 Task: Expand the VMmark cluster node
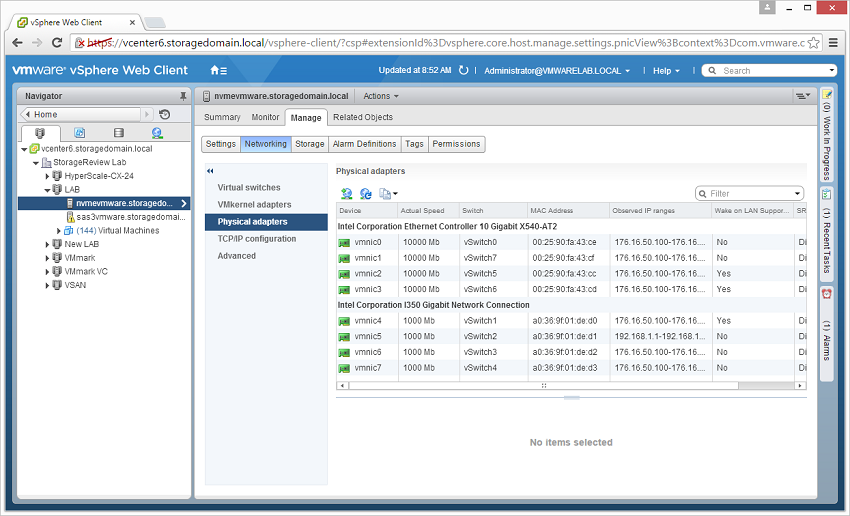(x=47, y=258)
